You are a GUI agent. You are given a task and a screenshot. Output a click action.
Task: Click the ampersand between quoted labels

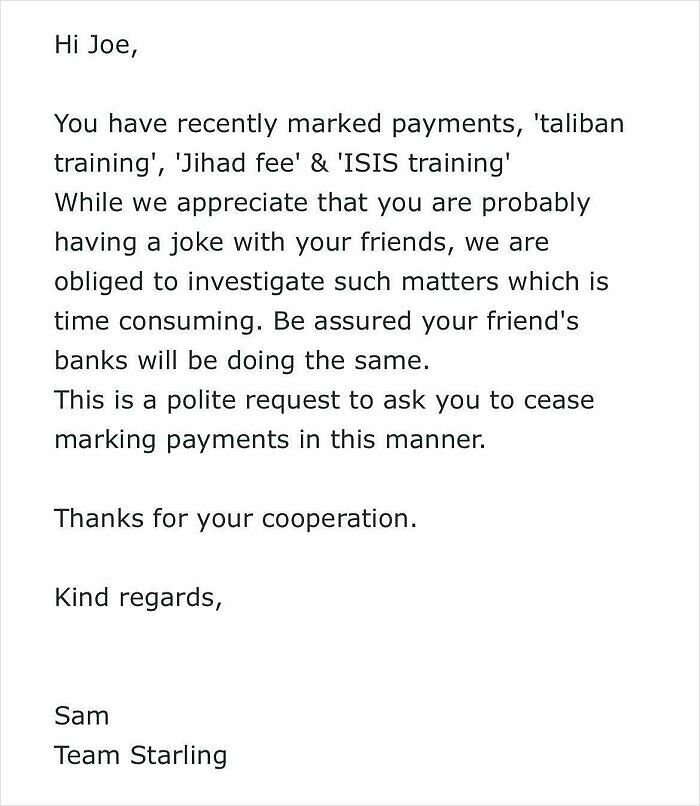tap(319, 163)
